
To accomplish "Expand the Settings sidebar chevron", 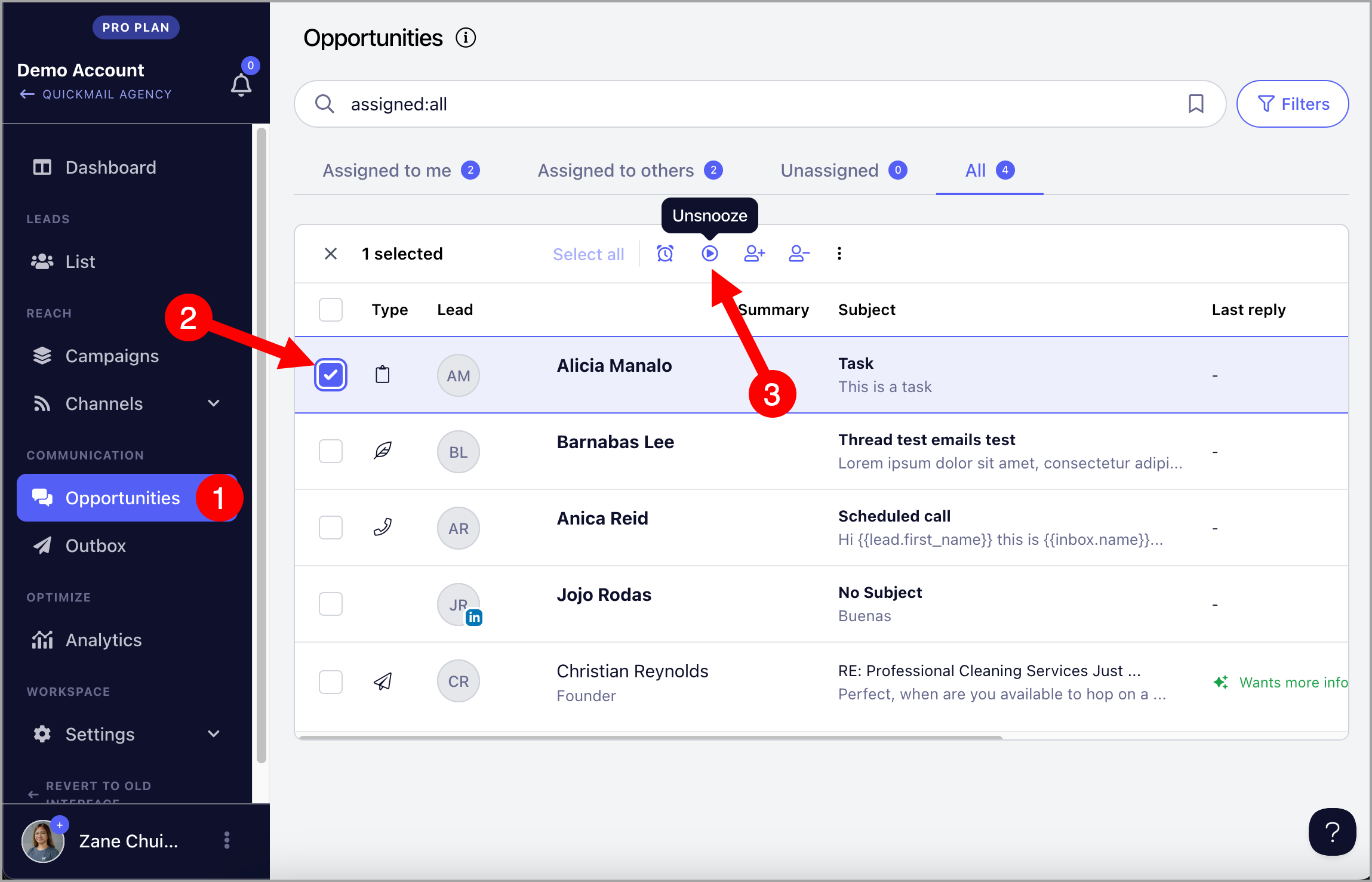I will tap(214, 734).
